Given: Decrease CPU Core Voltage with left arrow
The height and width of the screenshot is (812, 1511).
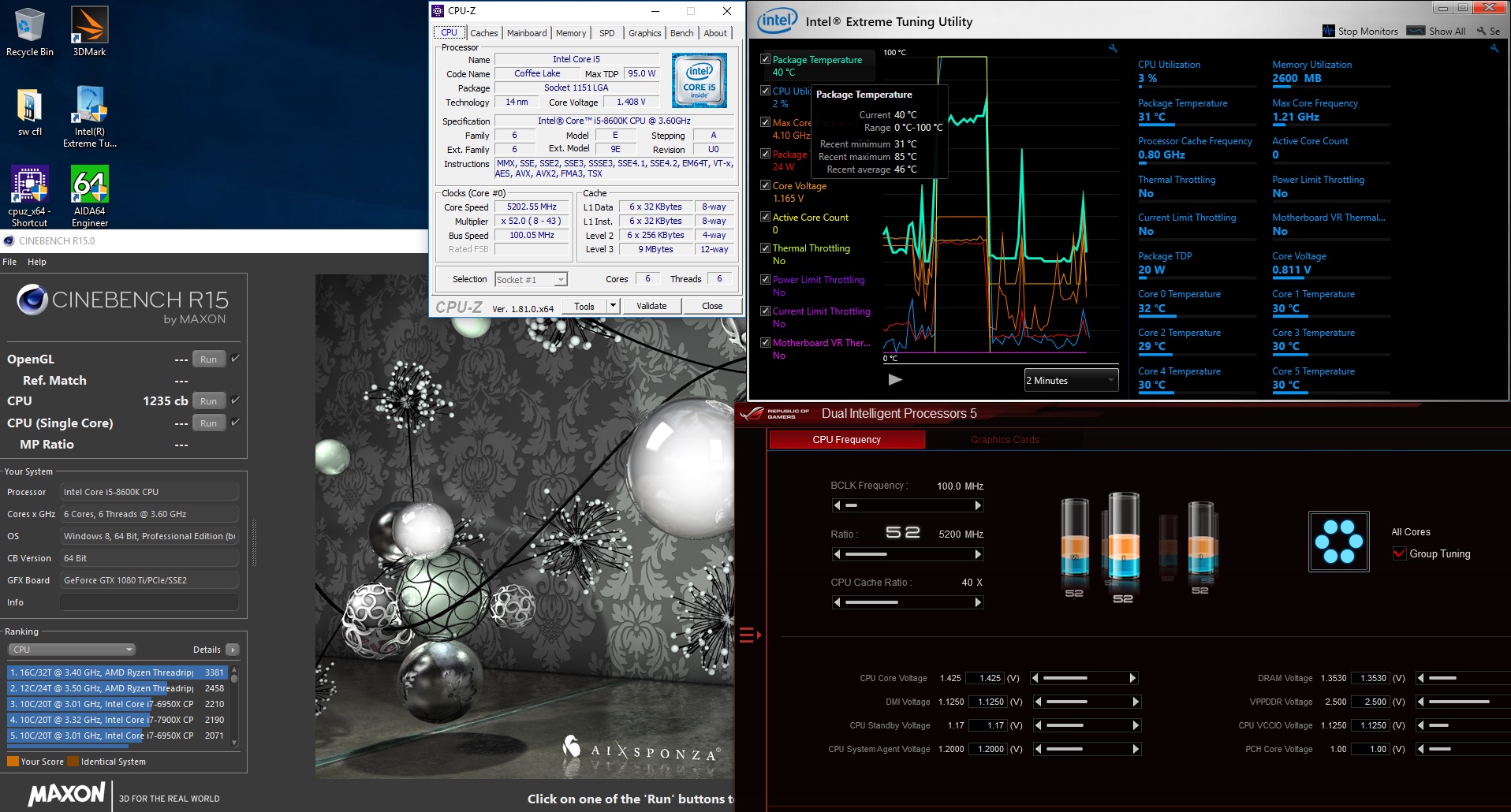Looking at the screenshot, I should 1035,678.
